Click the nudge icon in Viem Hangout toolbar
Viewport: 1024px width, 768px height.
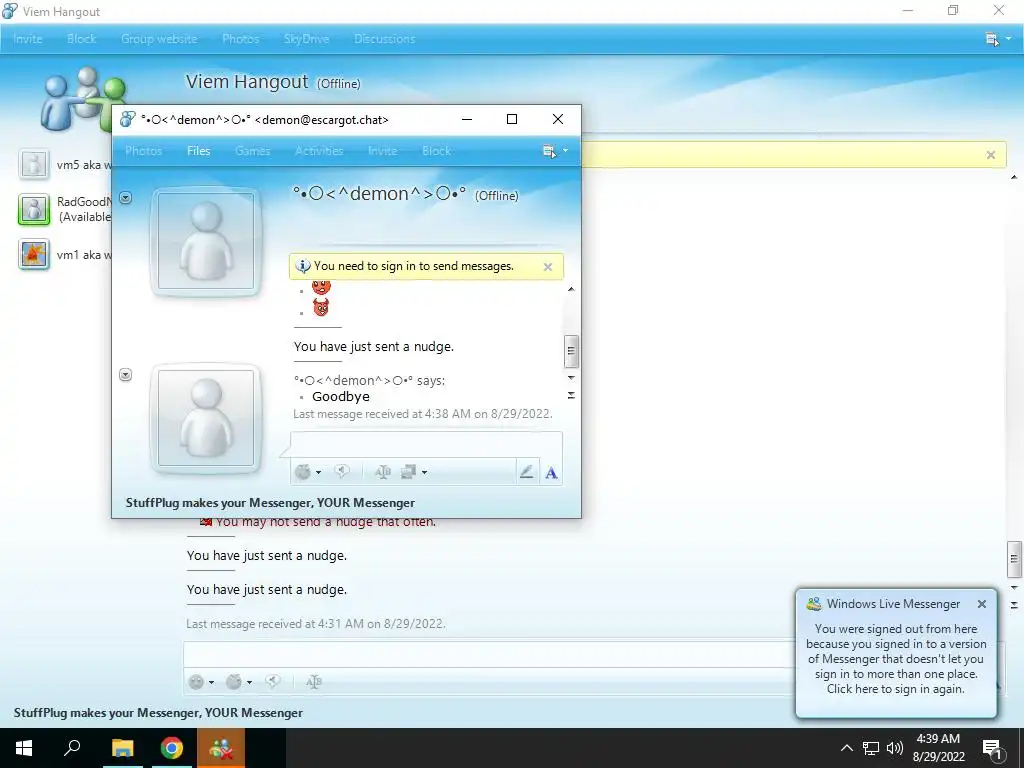coord(313,682)
